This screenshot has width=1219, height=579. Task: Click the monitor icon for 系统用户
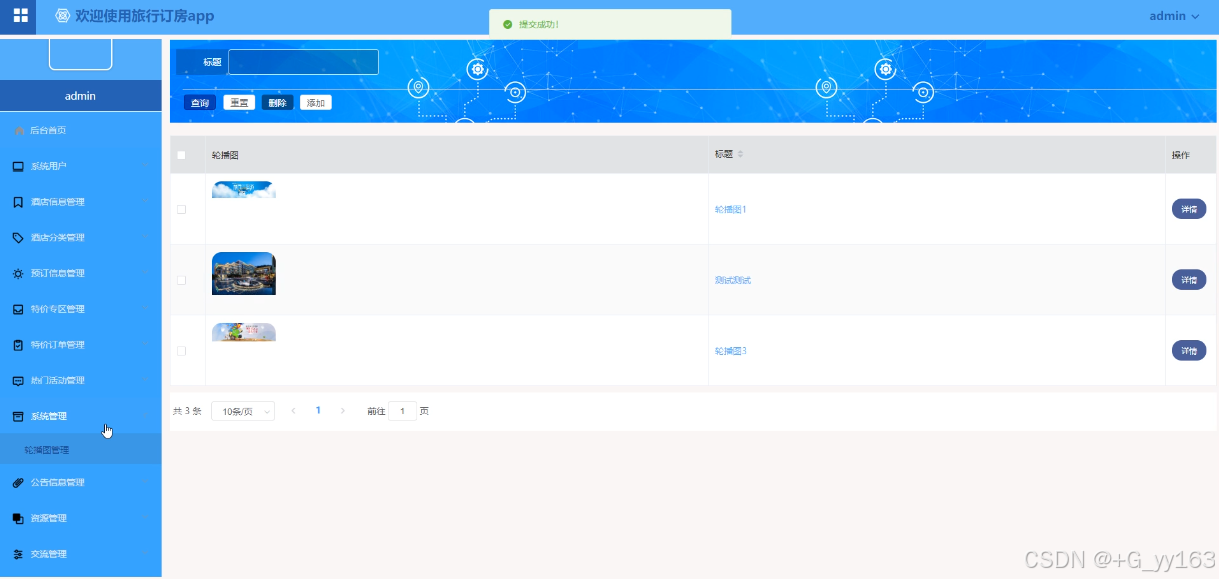[18, 166]
